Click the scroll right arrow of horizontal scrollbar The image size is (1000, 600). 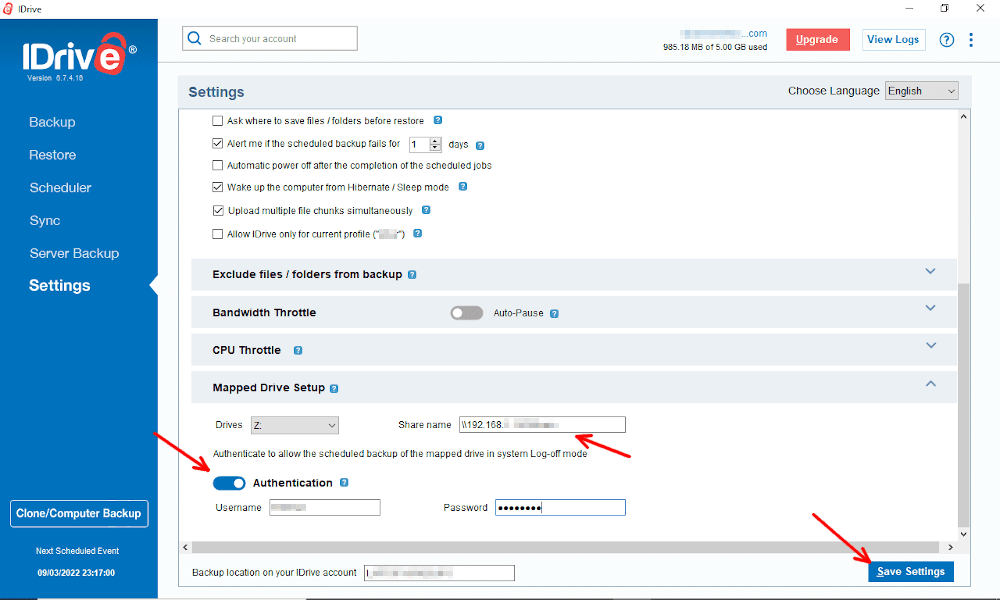pyautogui.click(x=950, y=547)
